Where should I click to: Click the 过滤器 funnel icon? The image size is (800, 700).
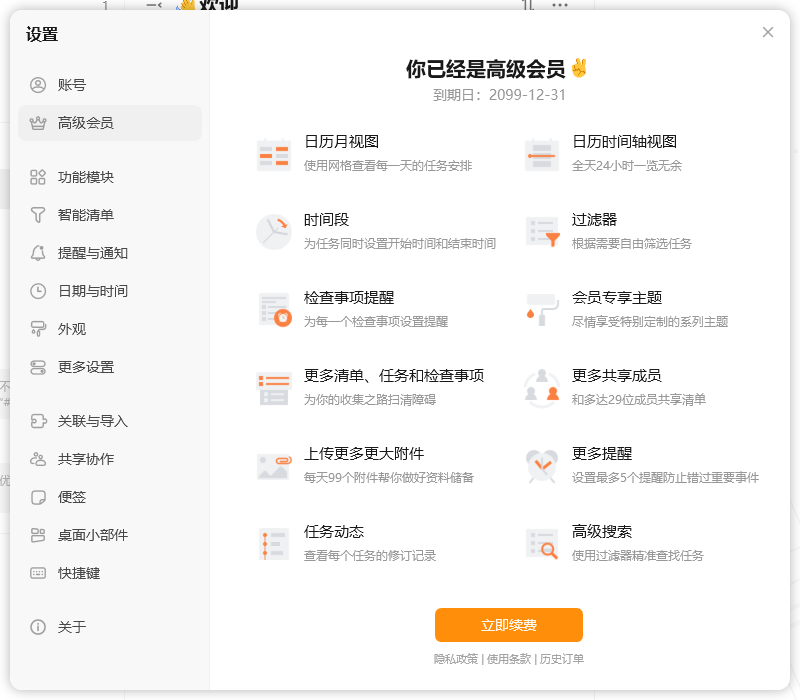pos(541,229)
